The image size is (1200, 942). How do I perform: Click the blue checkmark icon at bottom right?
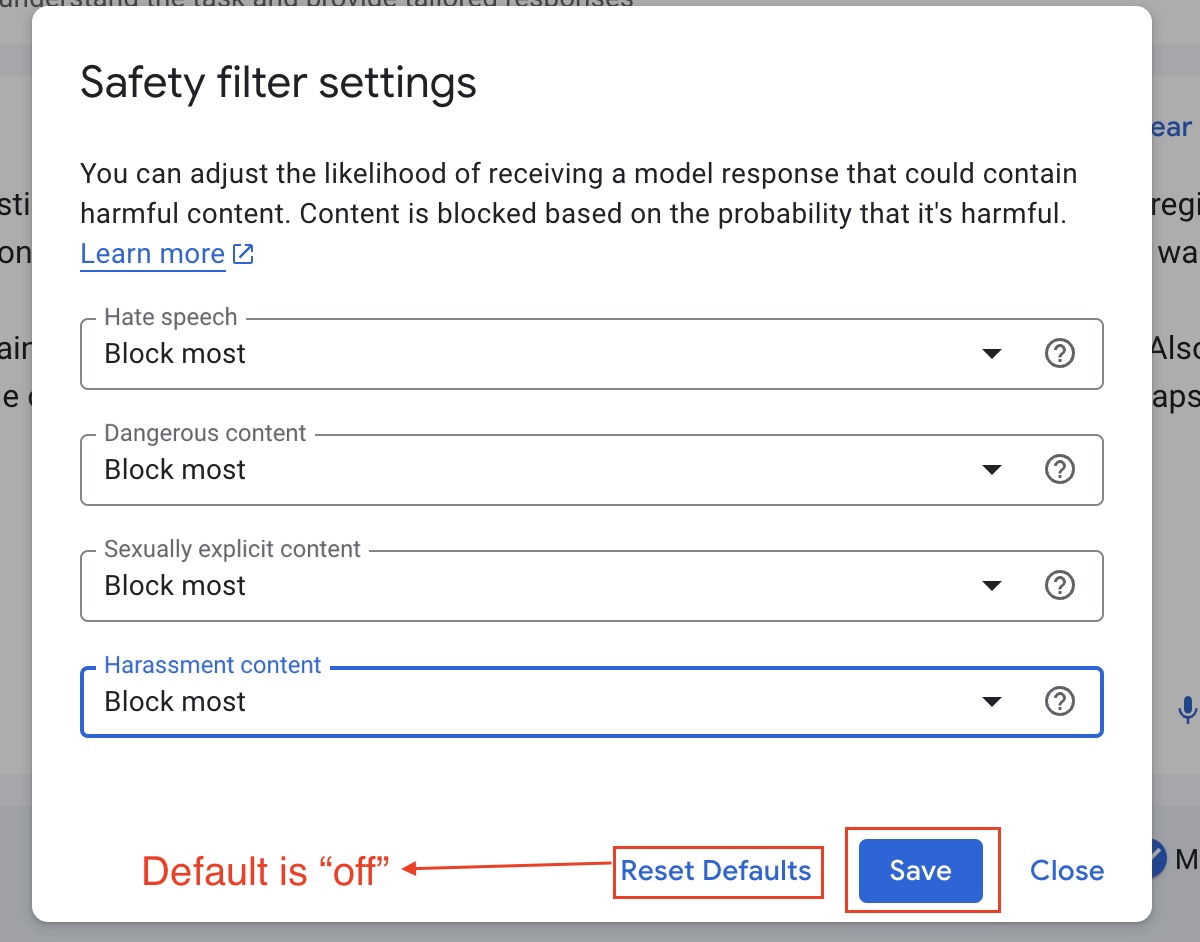1159,858
